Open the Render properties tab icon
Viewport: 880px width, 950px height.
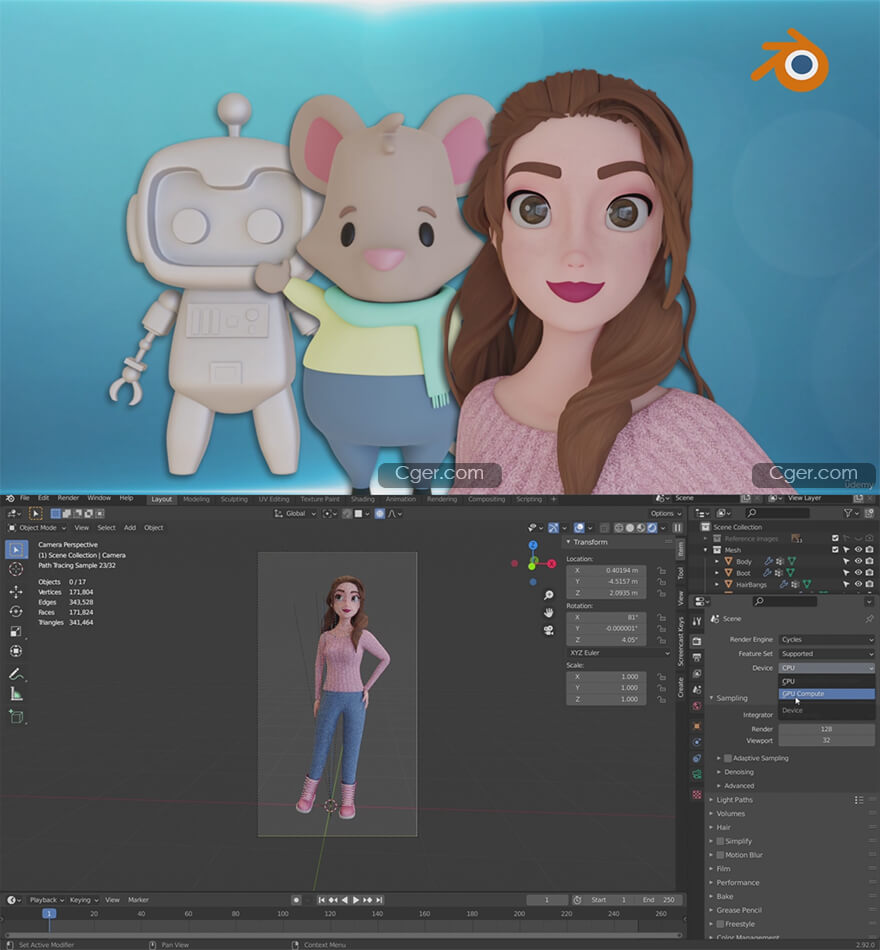point(697,641)
